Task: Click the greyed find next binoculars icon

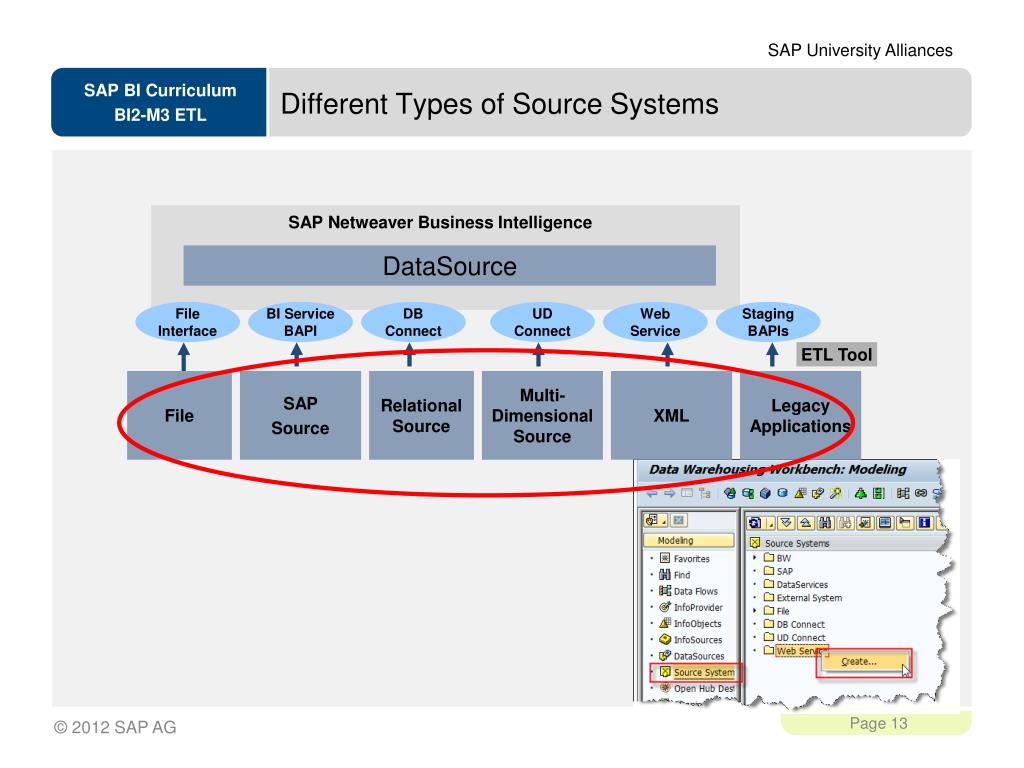Action: (x=846, y=522)
